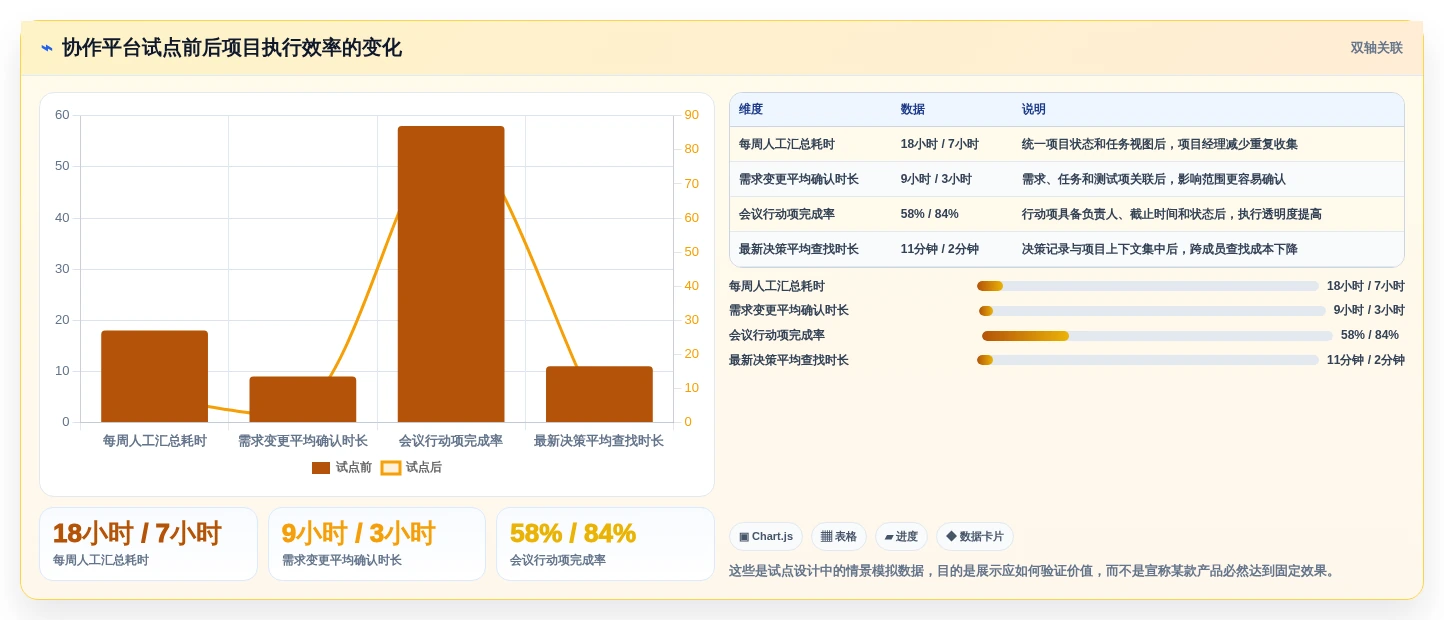The width and height of the screenshot is (1444, 620).
Task: Click the 数据 column header
Action: point(912,110)
